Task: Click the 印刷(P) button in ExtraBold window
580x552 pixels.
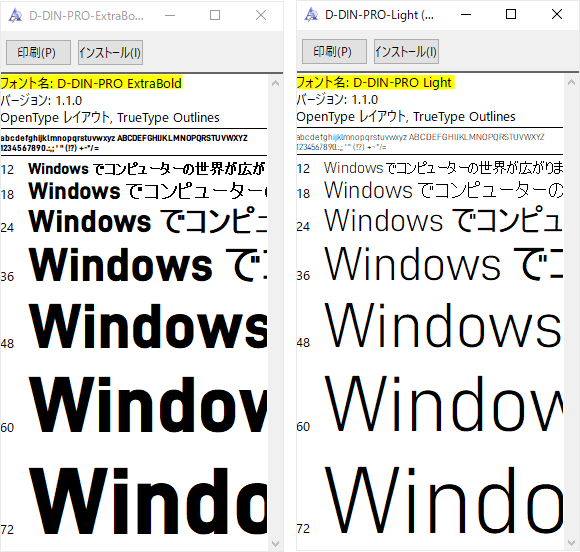Action: 38,53
